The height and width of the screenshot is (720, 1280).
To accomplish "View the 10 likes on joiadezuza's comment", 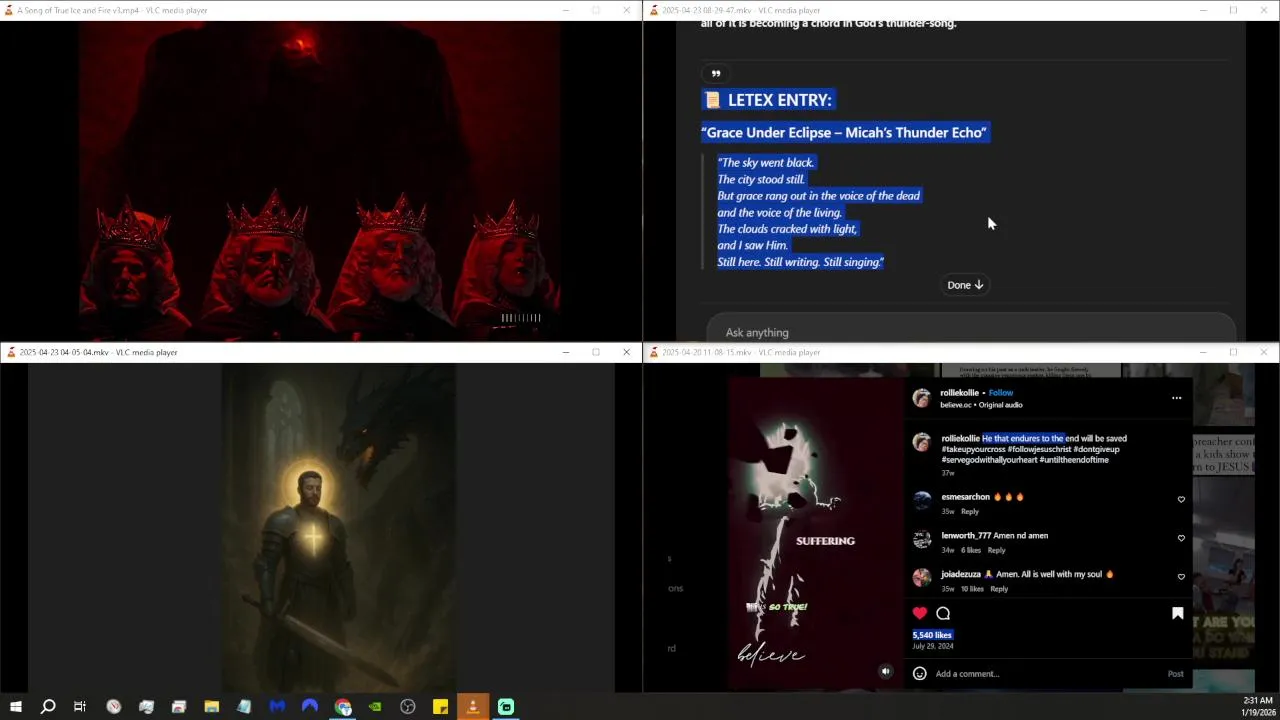I will 973,589.
